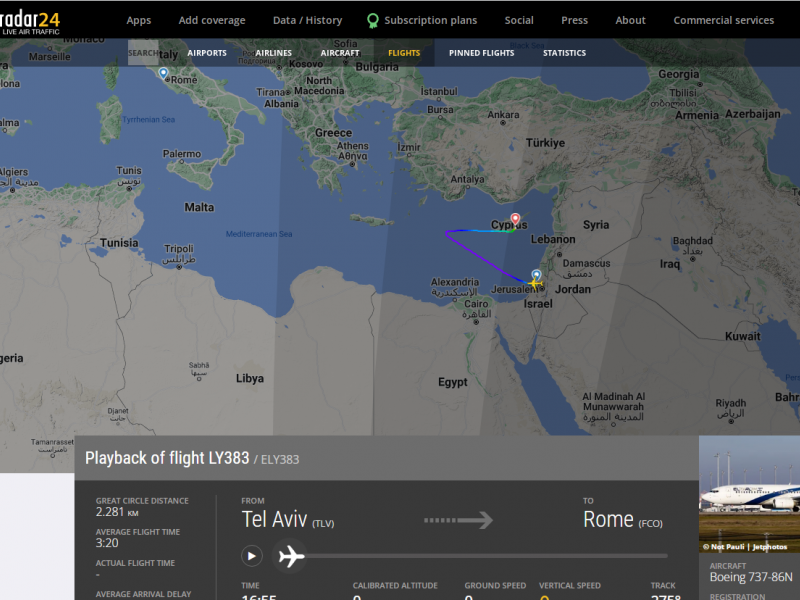Start flight playback with play button
The image size is (800, 600).
point(252,556)
